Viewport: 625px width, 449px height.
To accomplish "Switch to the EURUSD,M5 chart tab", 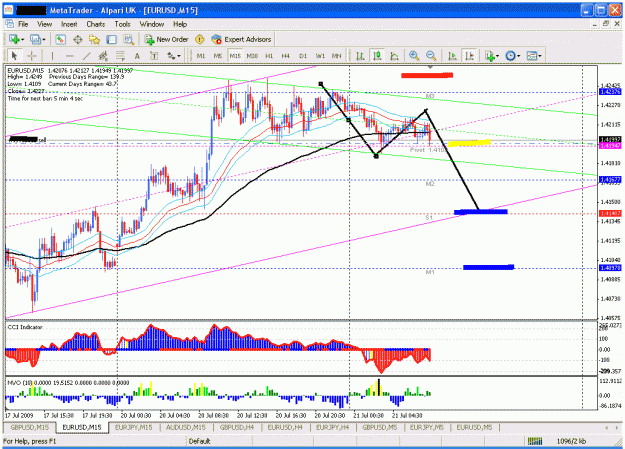I will click(x=474, y=427).
